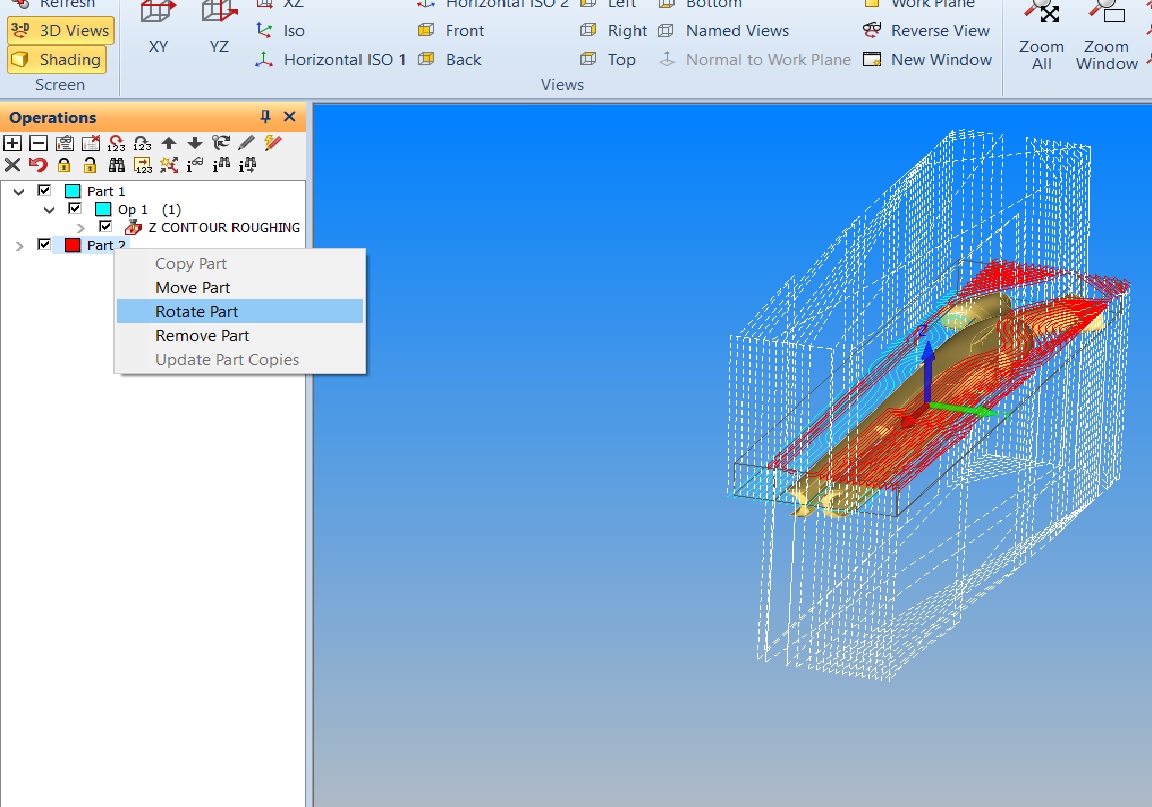1152x807 pixels.
Task: Toggle the Shading screen button
Action: [60, 60]
